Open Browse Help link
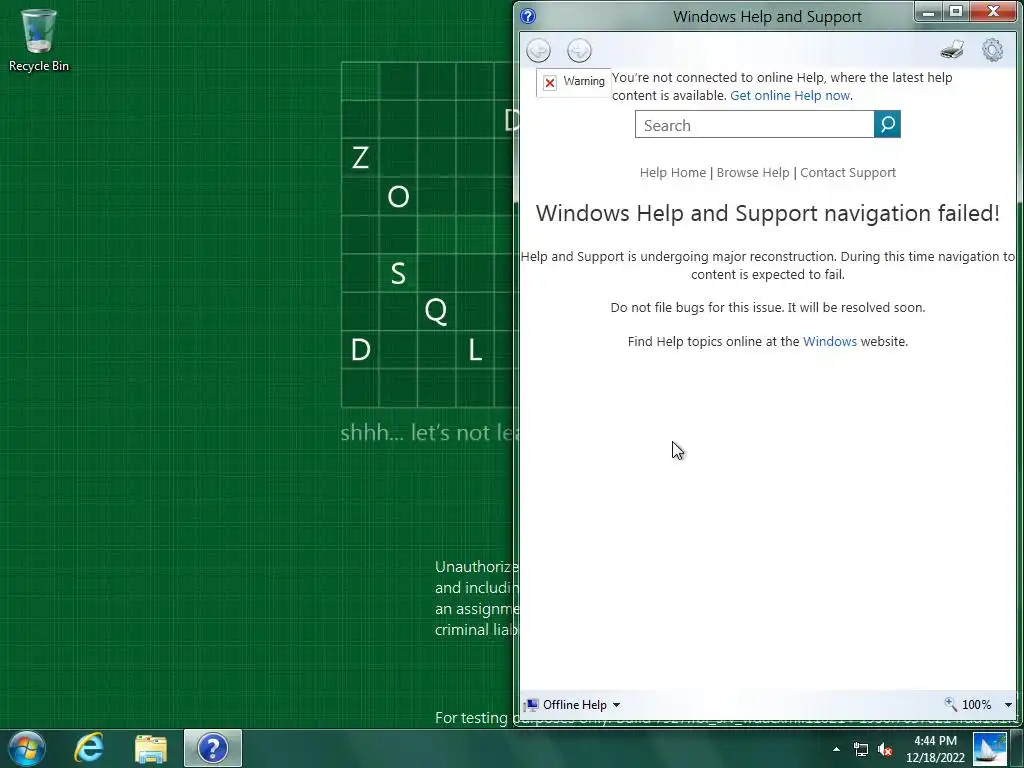 click(753, 172)
